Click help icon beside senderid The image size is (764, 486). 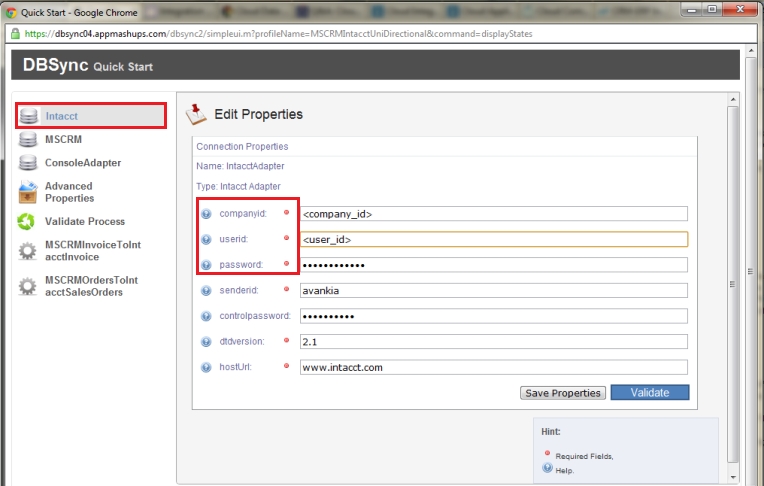(x=207, y=291)
